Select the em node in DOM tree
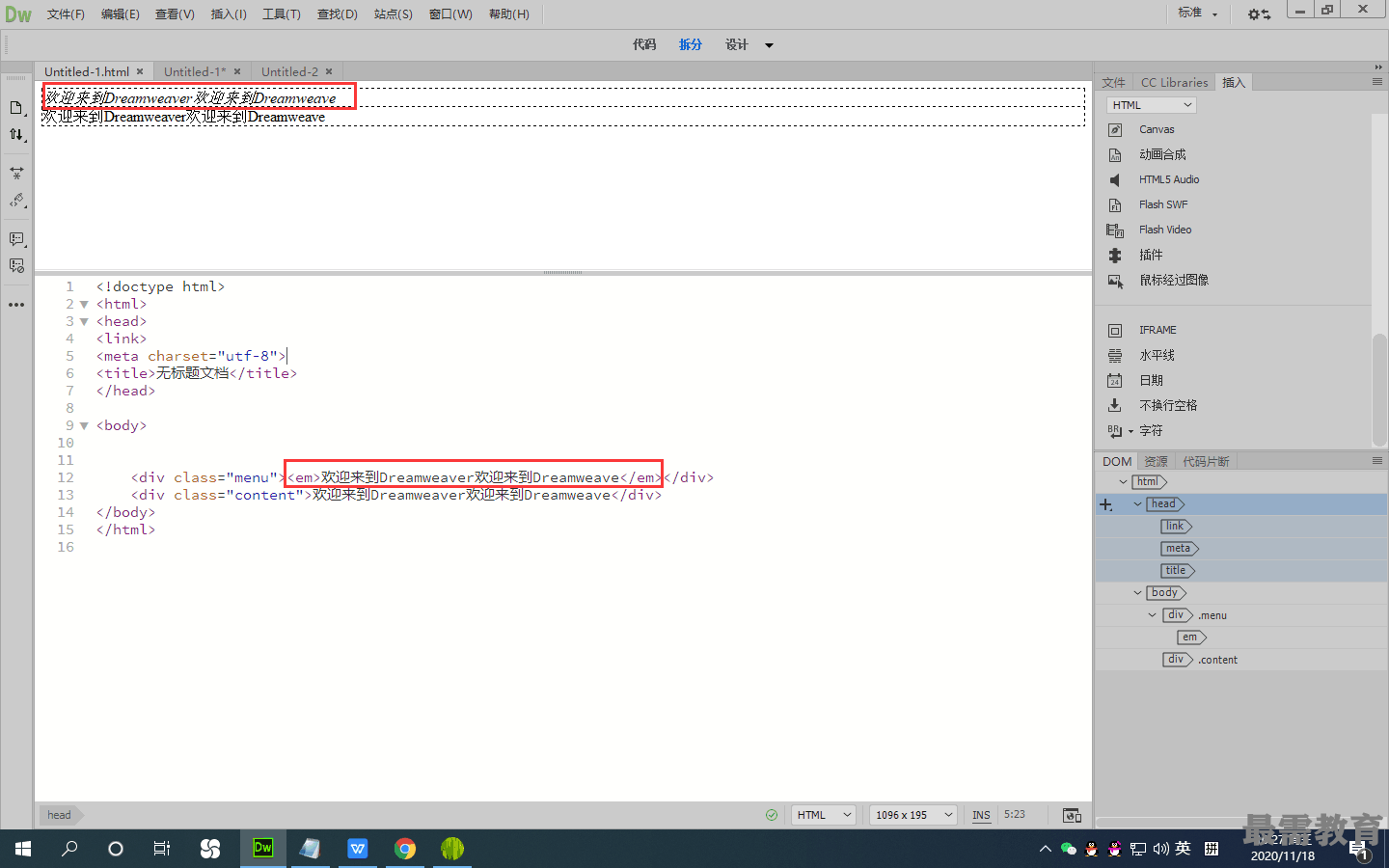1389x868 pixels. tap(1192, 637)
